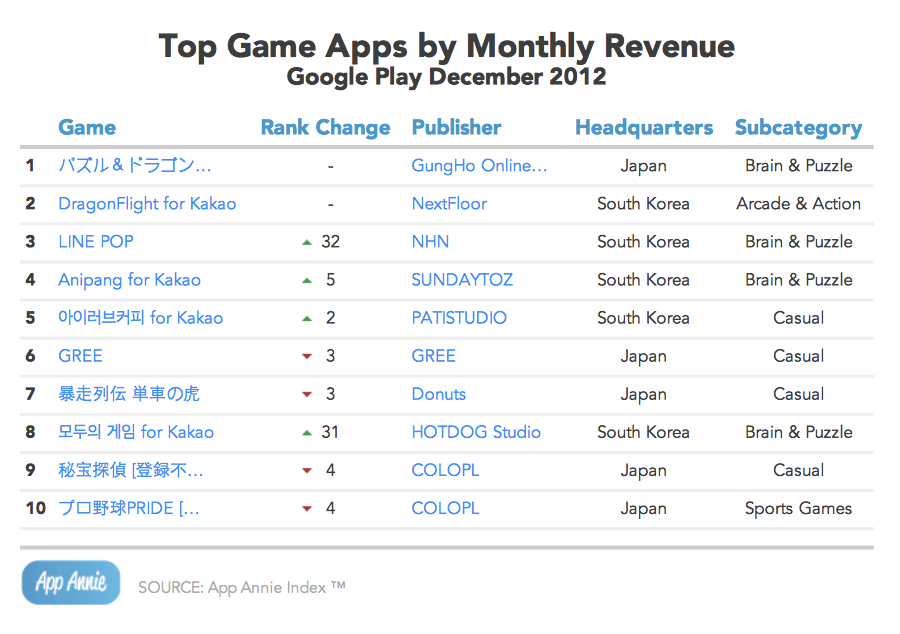Click the SOURCE: App Annie Index text
This screenshot has width=900, height=634.
pos(242,588)
